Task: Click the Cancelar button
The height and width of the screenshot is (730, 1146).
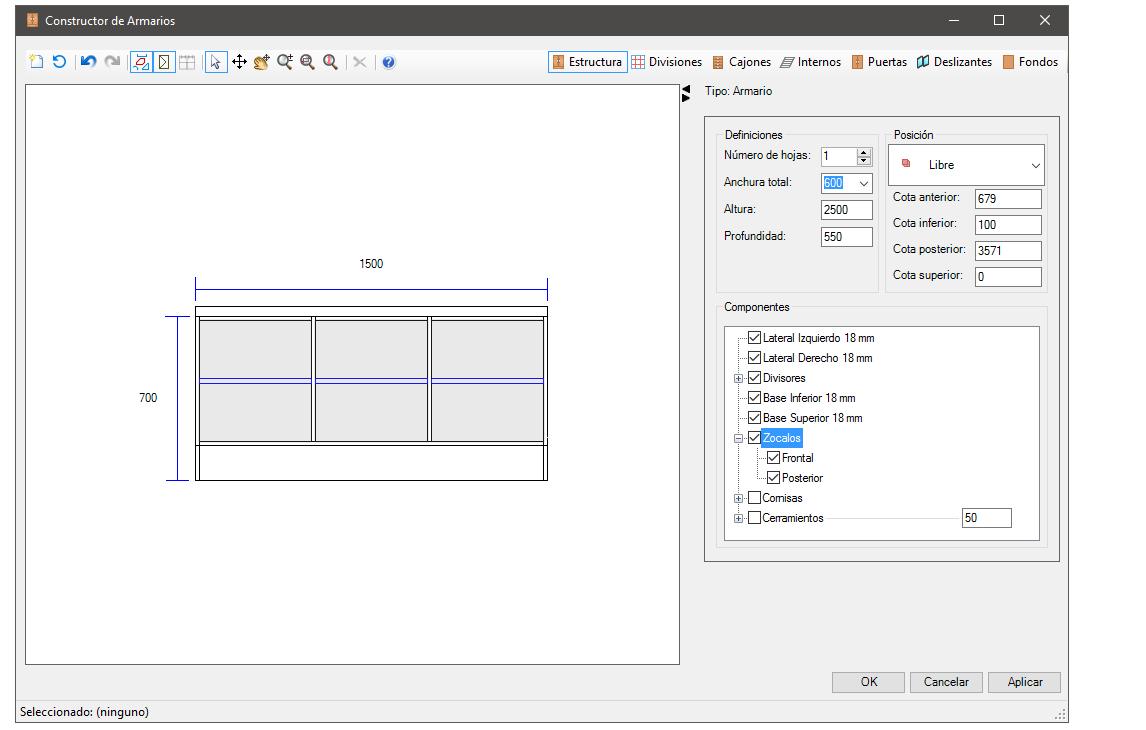Action: tap(946, 682)
